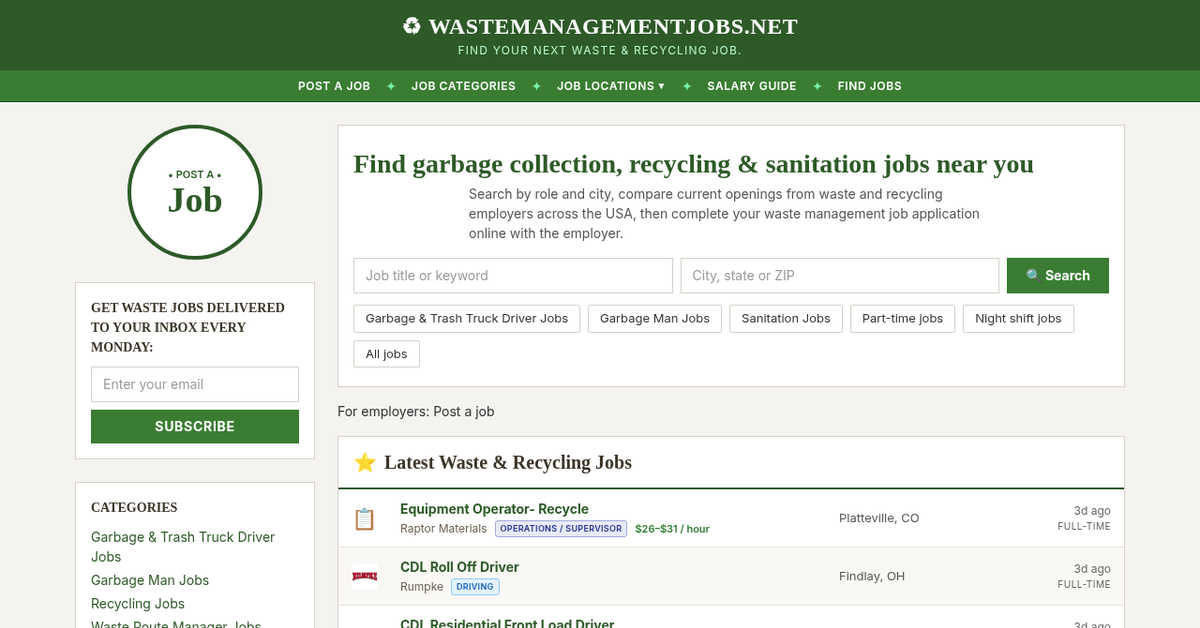Open Equipment Operator- Recycle job listing
Screen dimensions: 1200x628
click(494, 509)
